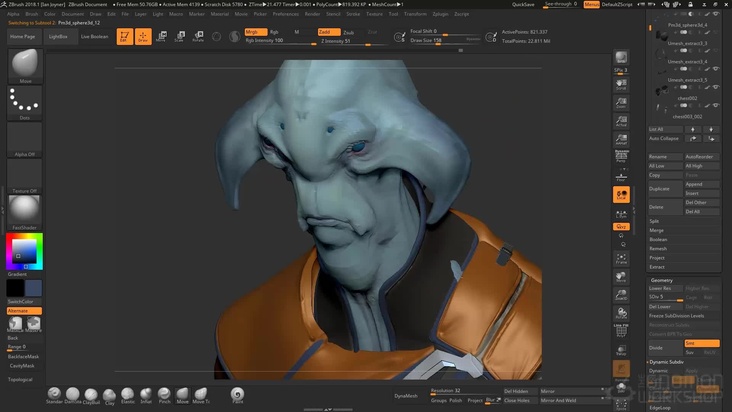Select the ClayBuildup brush at the bottom

pos(91,393)
